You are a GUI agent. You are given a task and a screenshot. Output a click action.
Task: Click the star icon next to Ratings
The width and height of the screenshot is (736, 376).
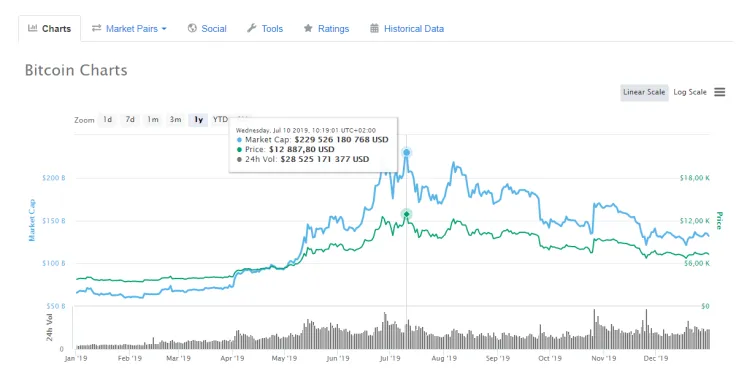(308, 28)
